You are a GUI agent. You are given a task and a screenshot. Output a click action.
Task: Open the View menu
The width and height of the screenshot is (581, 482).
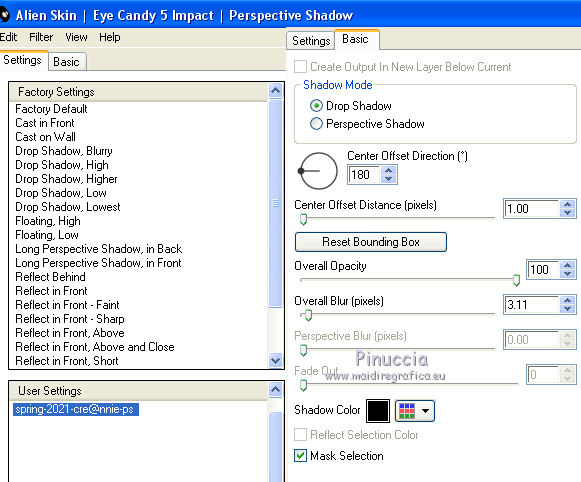[76, 37]
